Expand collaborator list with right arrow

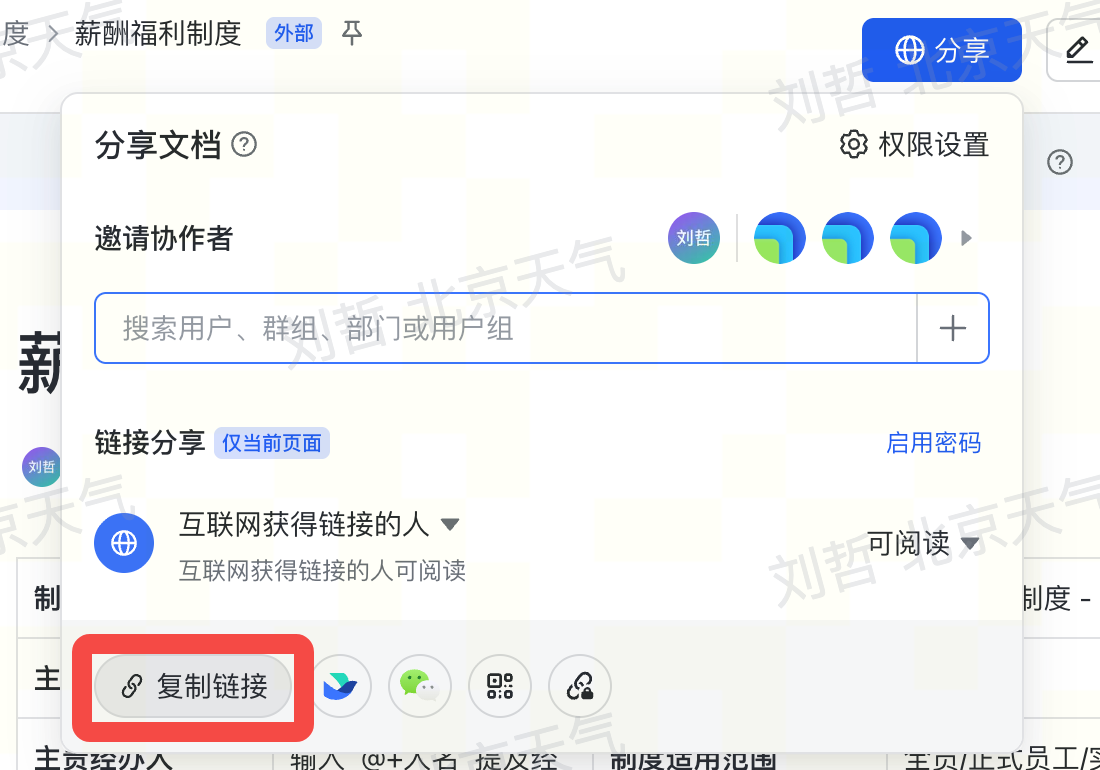coord(966,238)
